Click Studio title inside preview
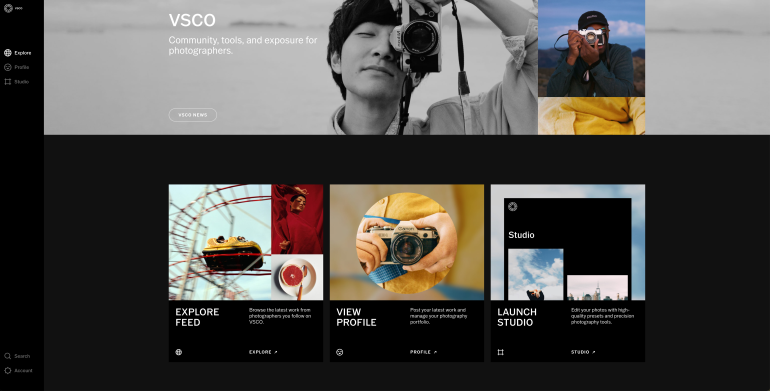Screen dimensions: 770x391 point(521,235)
